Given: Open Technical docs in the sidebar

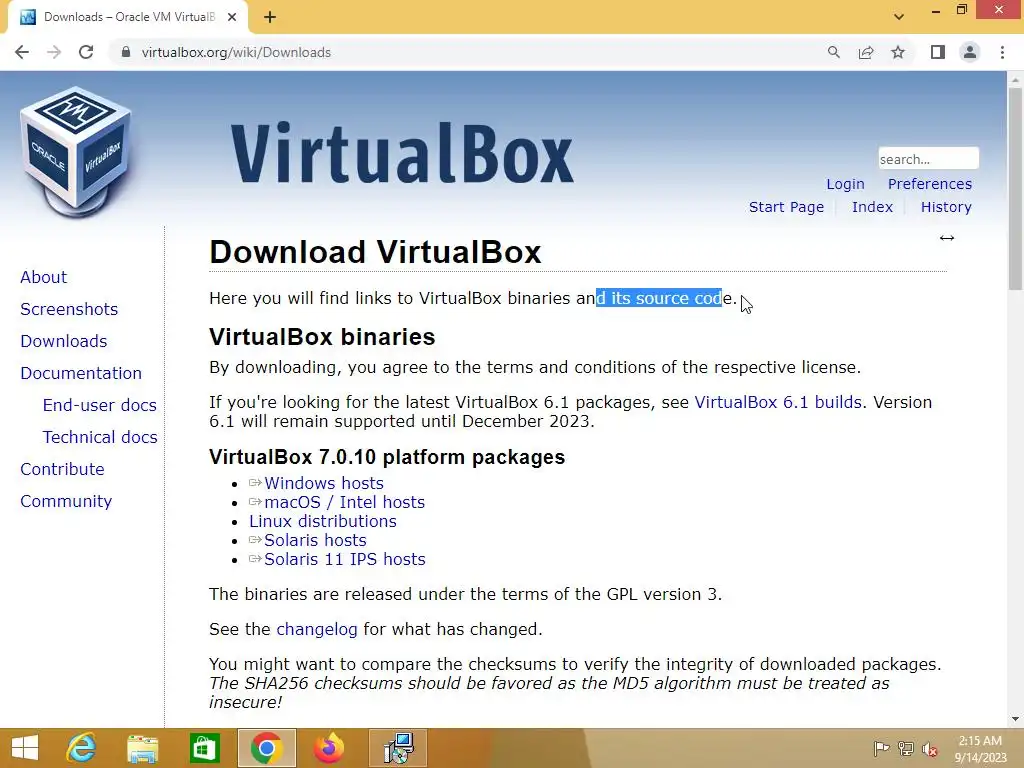Looking at the screenshot, I should click(x=99, y=437).
